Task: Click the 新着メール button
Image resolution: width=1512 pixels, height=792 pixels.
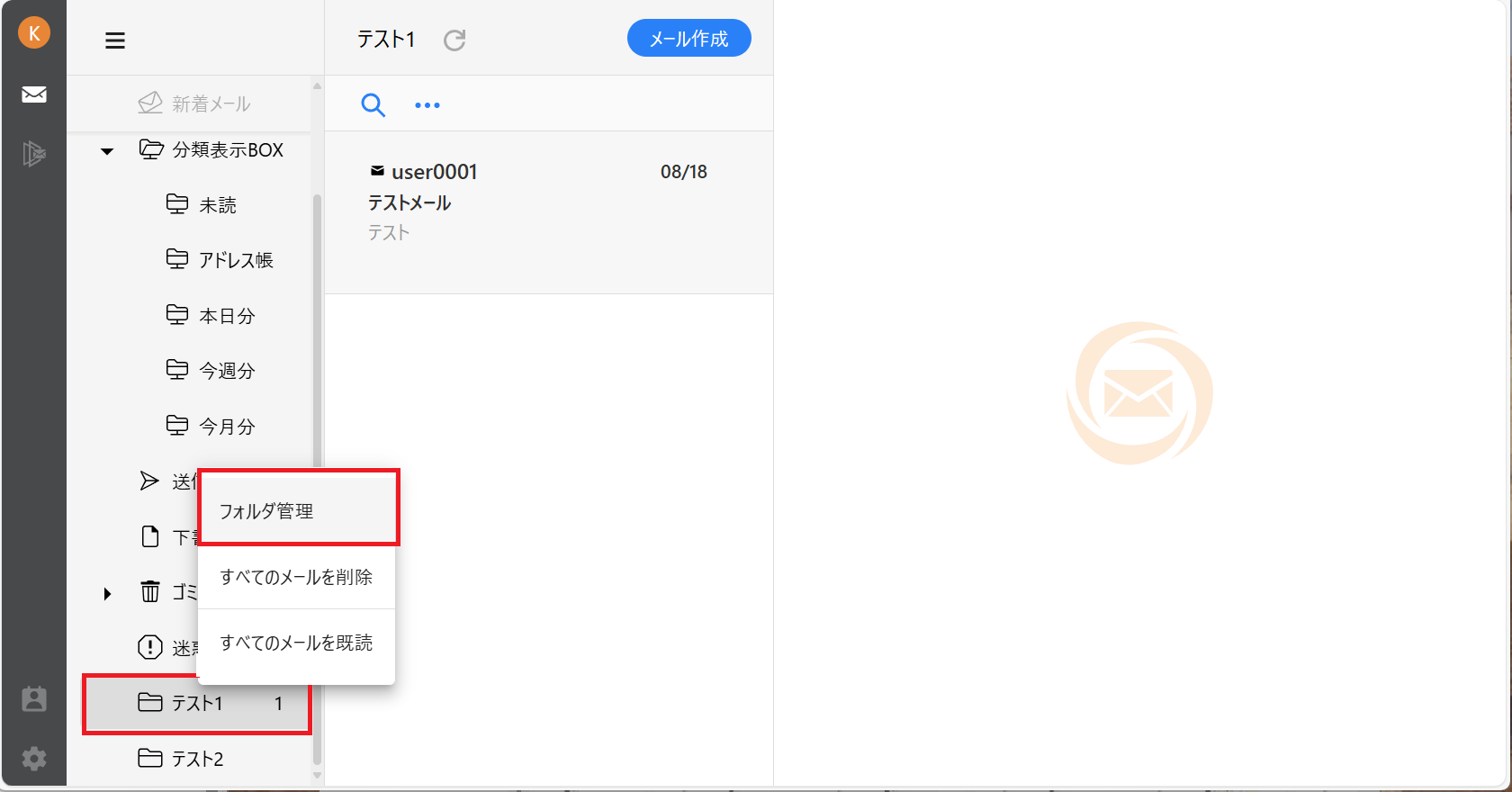Action: pos(194,103)
